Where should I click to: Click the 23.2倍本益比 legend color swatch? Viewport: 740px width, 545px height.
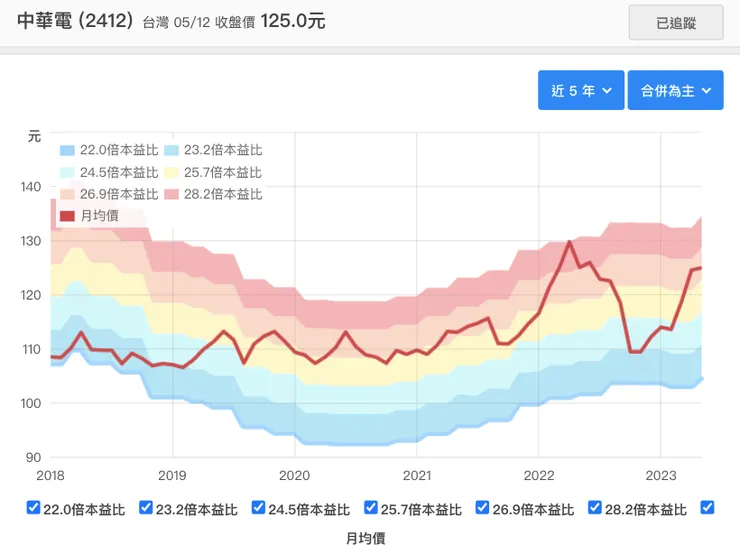pyautogui.click(x=171, y=151)
